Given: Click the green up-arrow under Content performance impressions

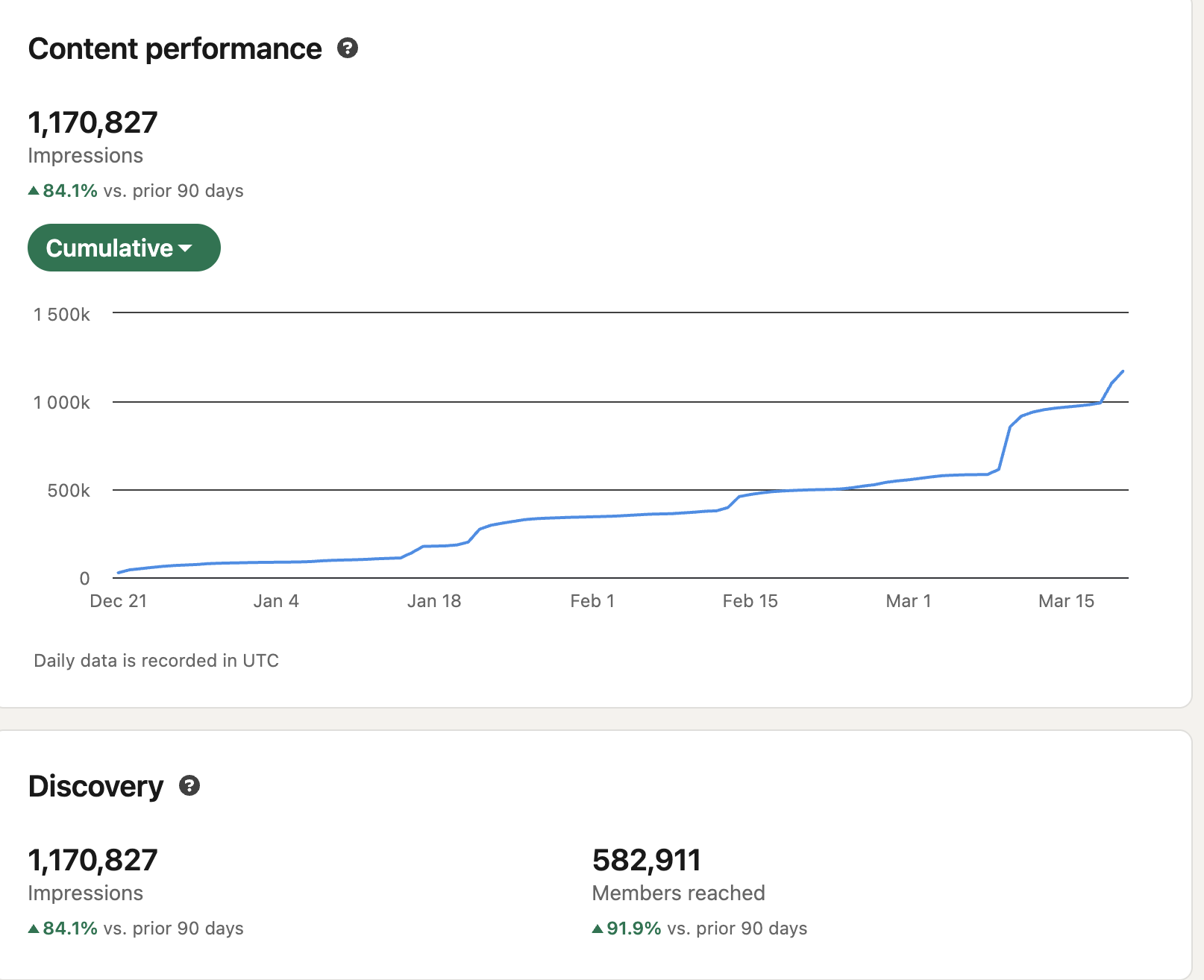Looking at the screenshot, I should (x=34, y=191).
